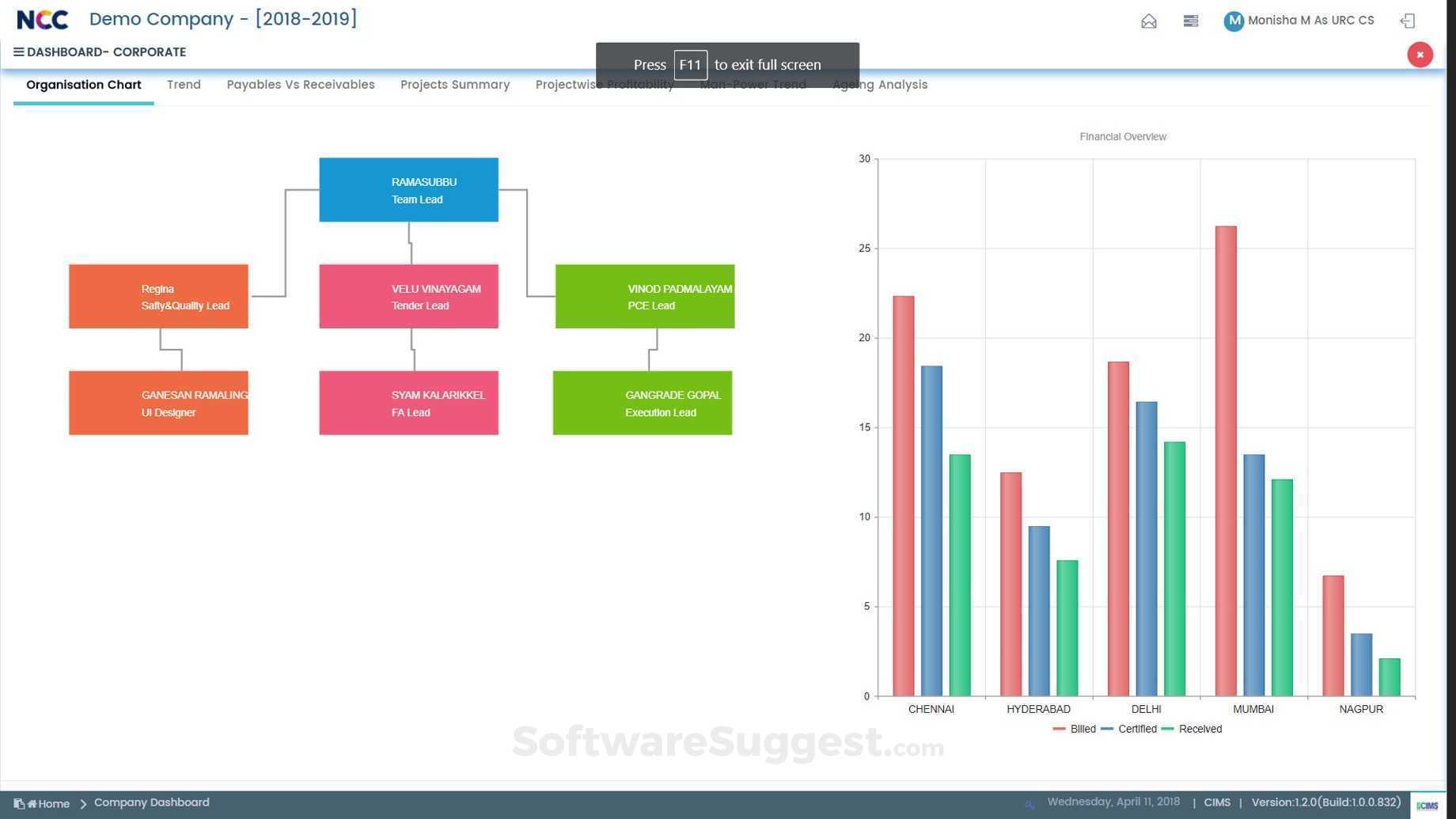This screenshot has height=819, width=1456.
Task: Click the Home breadcrumb link
Action: (54, 804)
